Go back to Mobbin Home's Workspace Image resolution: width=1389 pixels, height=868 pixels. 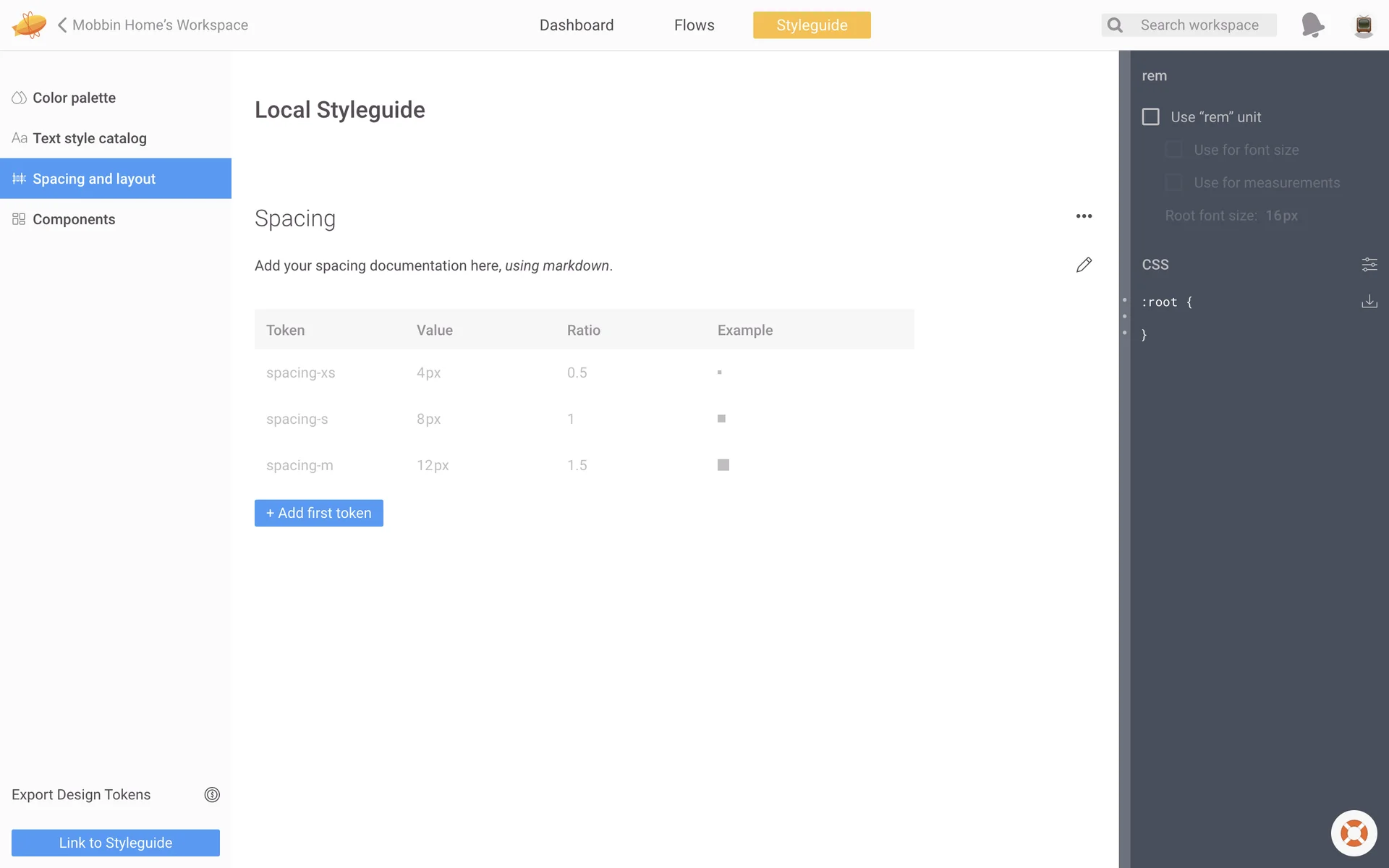click(153, 25)
